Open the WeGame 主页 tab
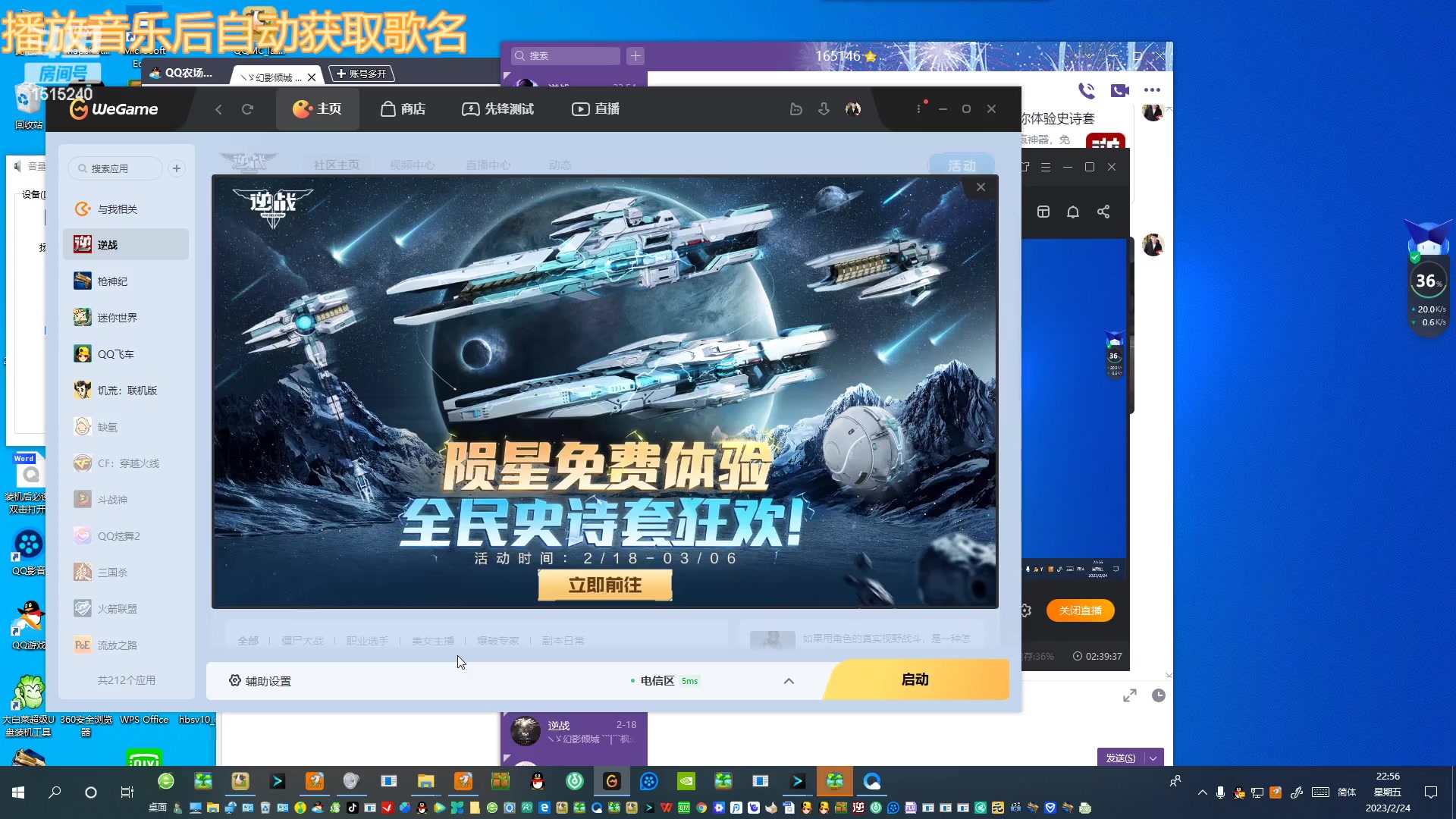The width and height of the screenshot is (1456, 819). (317, 109)
